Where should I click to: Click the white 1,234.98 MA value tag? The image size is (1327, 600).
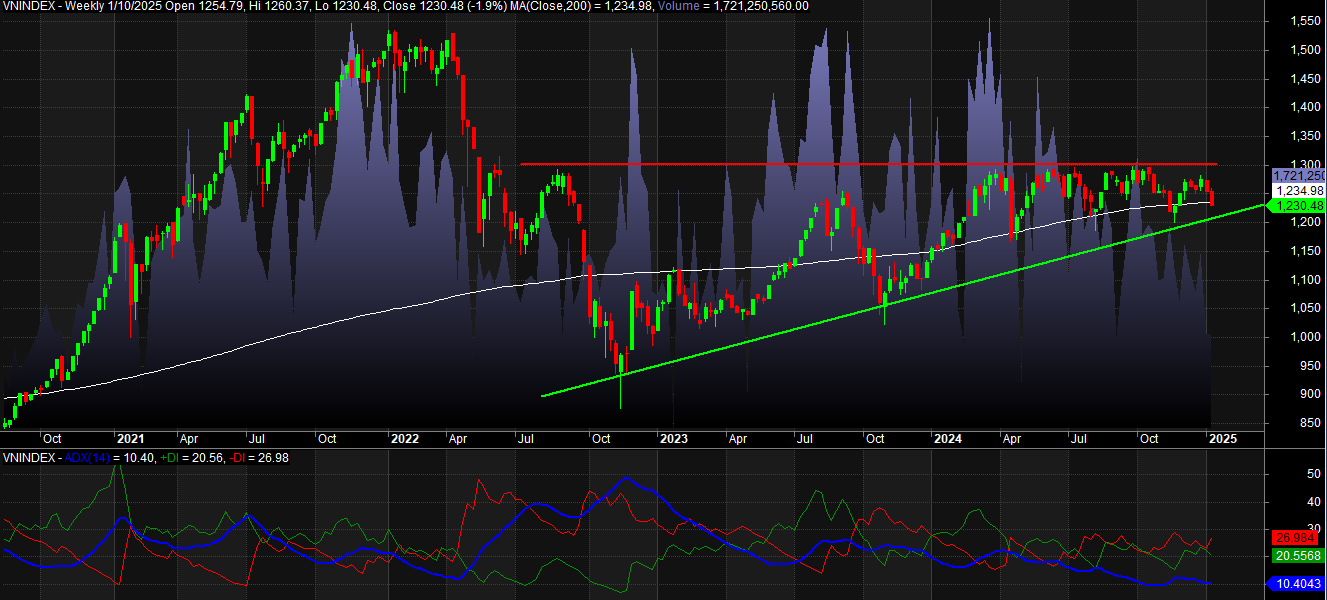pyautogui.click(x=1297, y=190)
